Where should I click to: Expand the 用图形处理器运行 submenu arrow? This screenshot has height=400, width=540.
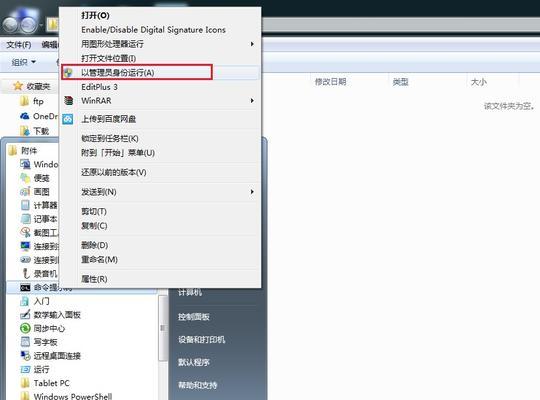[x=252, y=44]
